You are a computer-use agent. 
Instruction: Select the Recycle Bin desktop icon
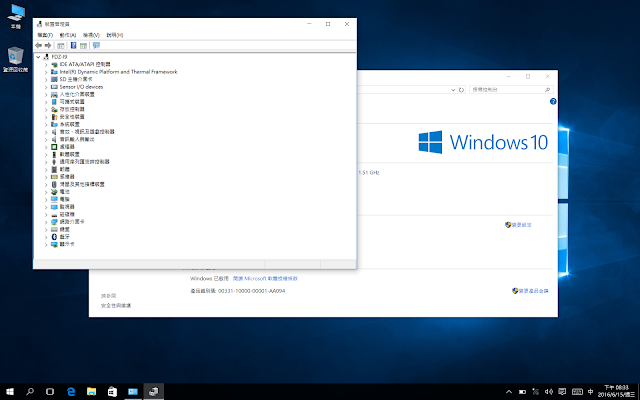pyautogui.click(x=16, y=60)
